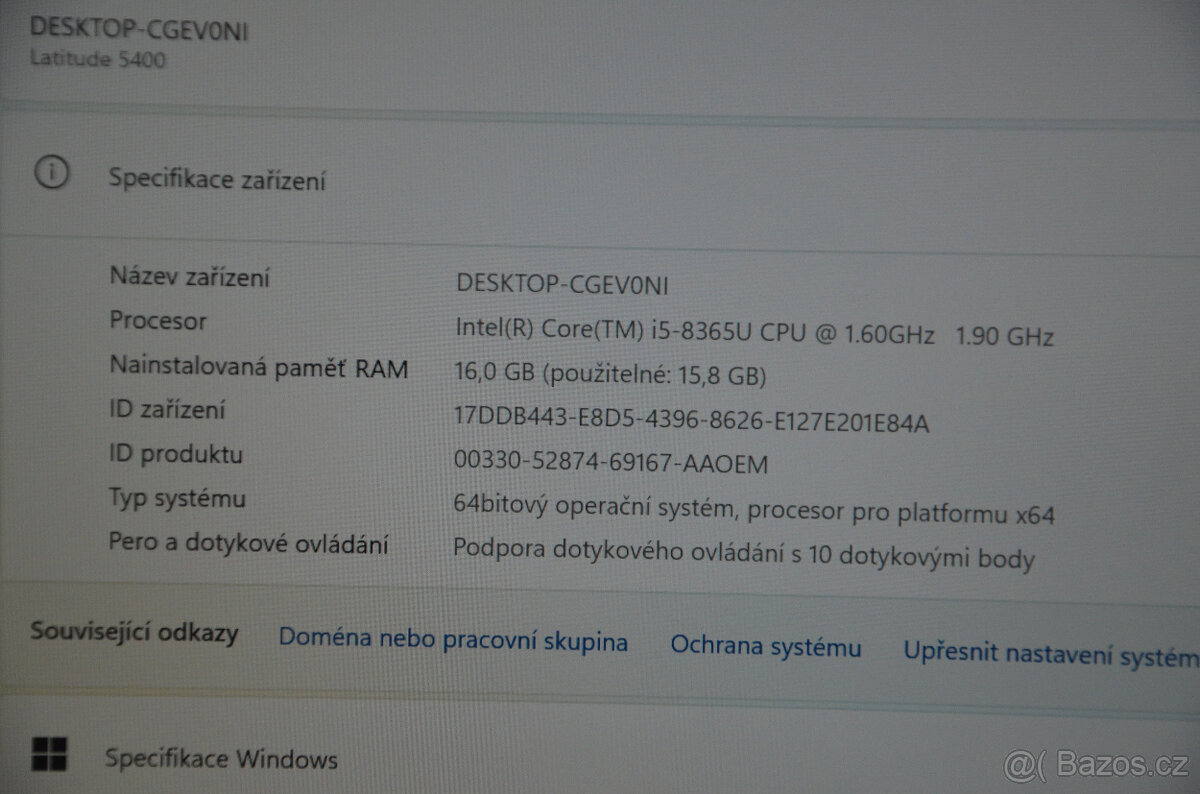Screen dimensions: 1200x794
Task: Open the "Doména nebo pracovní skupina" link
Action: [x=454, y=640]
